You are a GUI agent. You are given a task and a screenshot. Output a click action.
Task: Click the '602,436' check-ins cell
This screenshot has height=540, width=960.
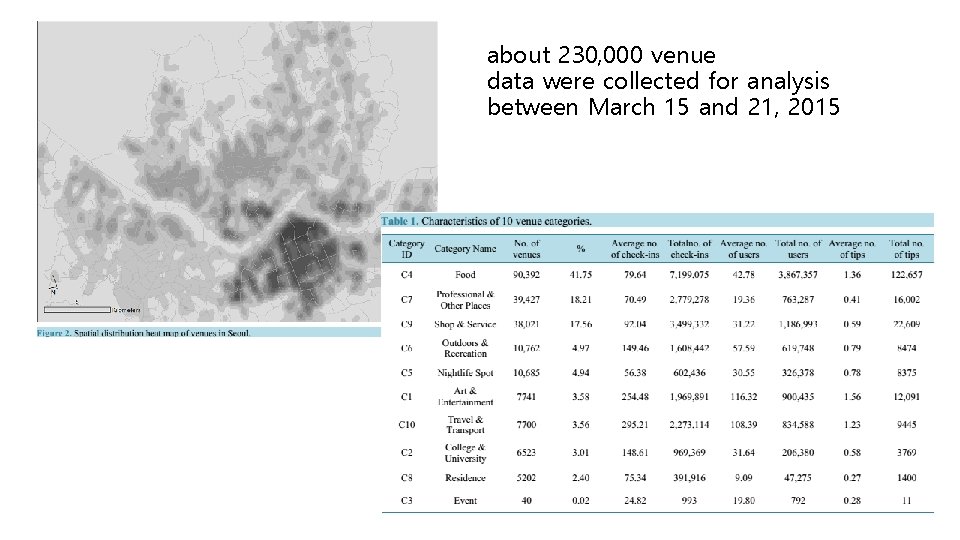click(x=689, y=373)
